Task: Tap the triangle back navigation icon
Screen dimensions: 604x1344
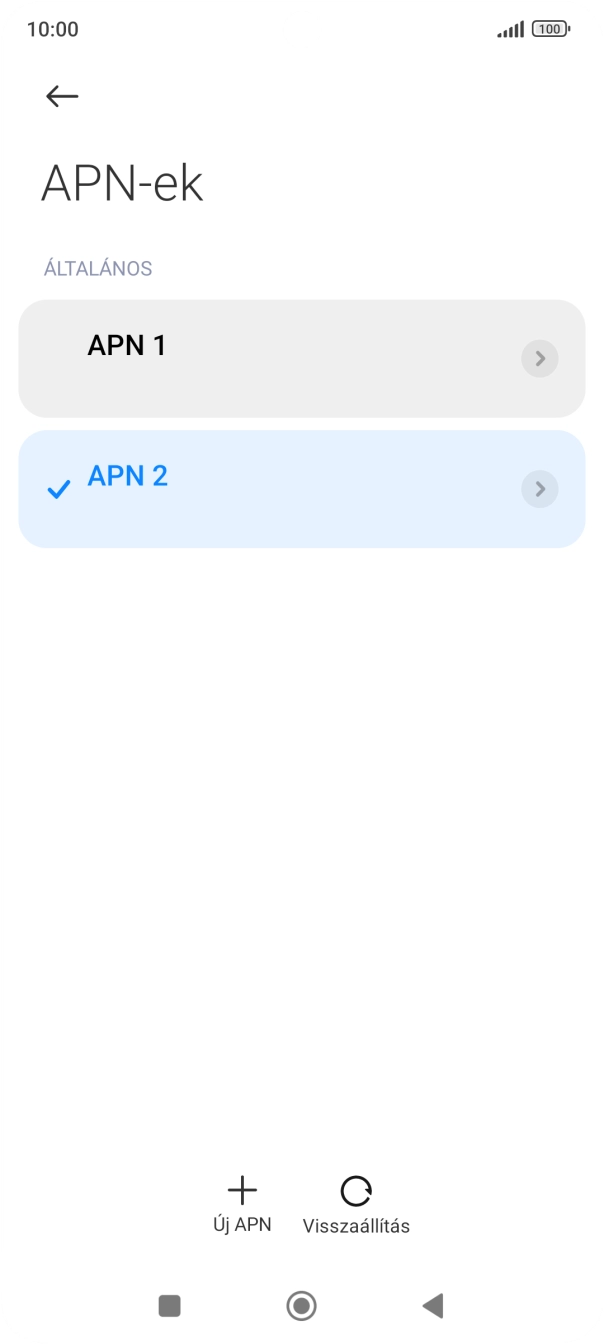Action: [433, 1305]
